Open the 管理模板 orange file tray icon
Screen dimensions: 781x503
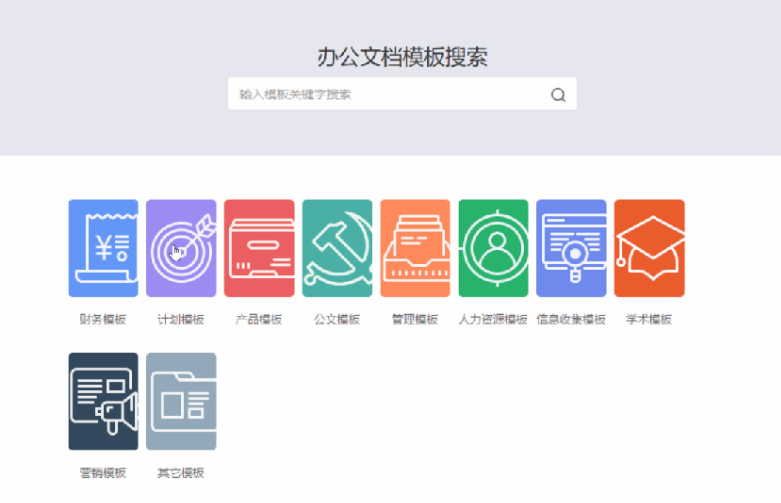[x=415, y=248]
